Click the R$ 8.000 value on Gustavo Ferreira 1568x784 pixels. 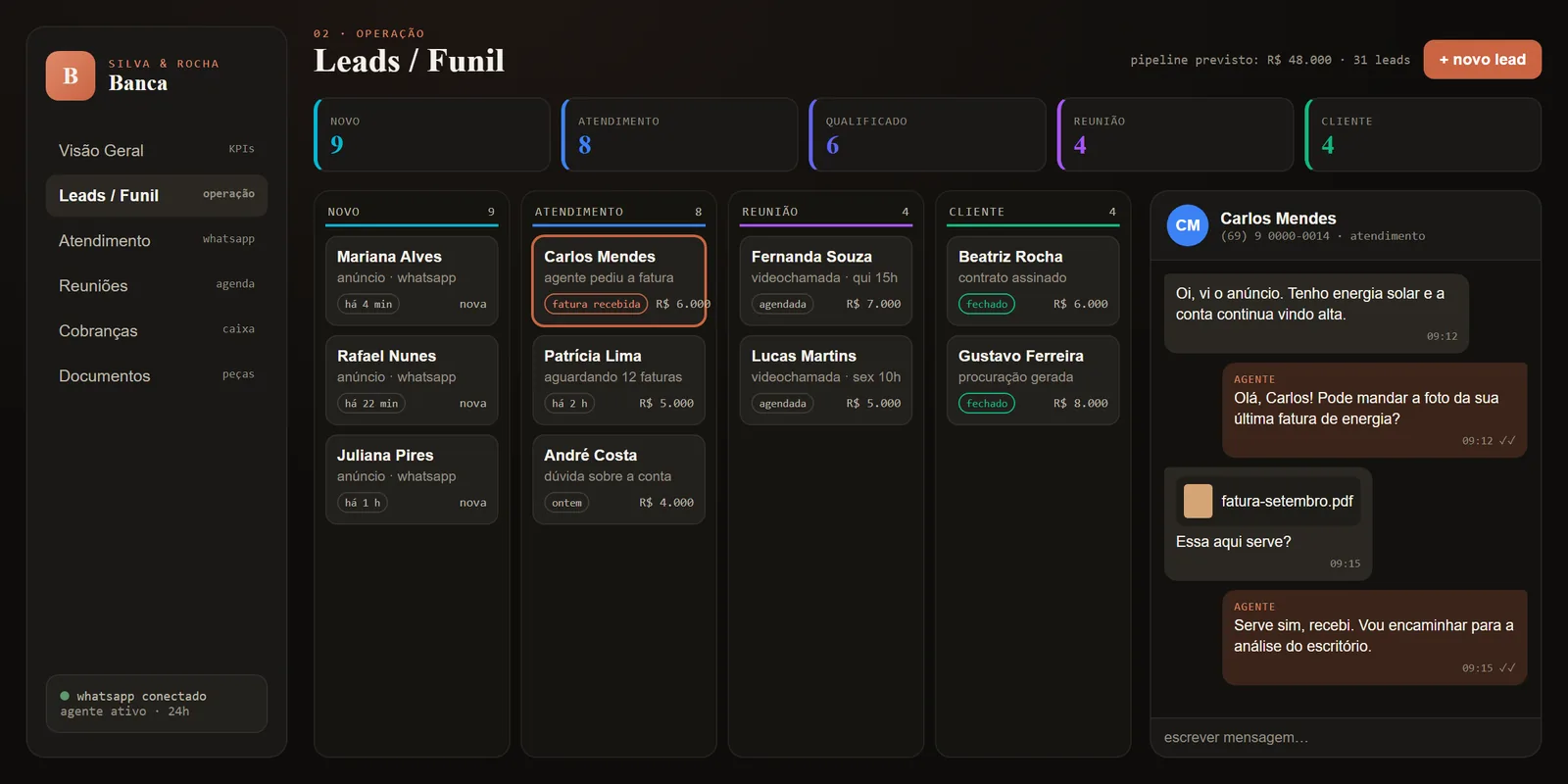pyautogui.click(x=1081, y=404)
